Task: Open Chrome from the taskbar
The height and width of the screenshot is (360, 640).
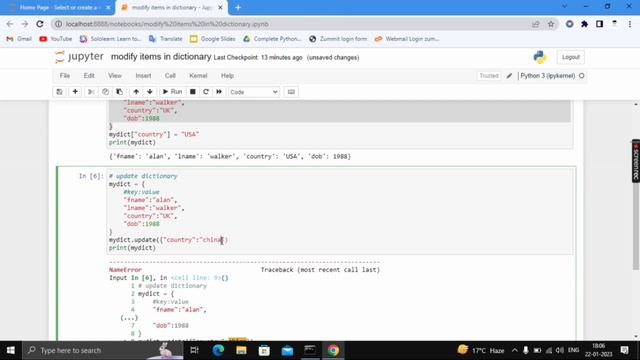Action: tap(333, 350)
